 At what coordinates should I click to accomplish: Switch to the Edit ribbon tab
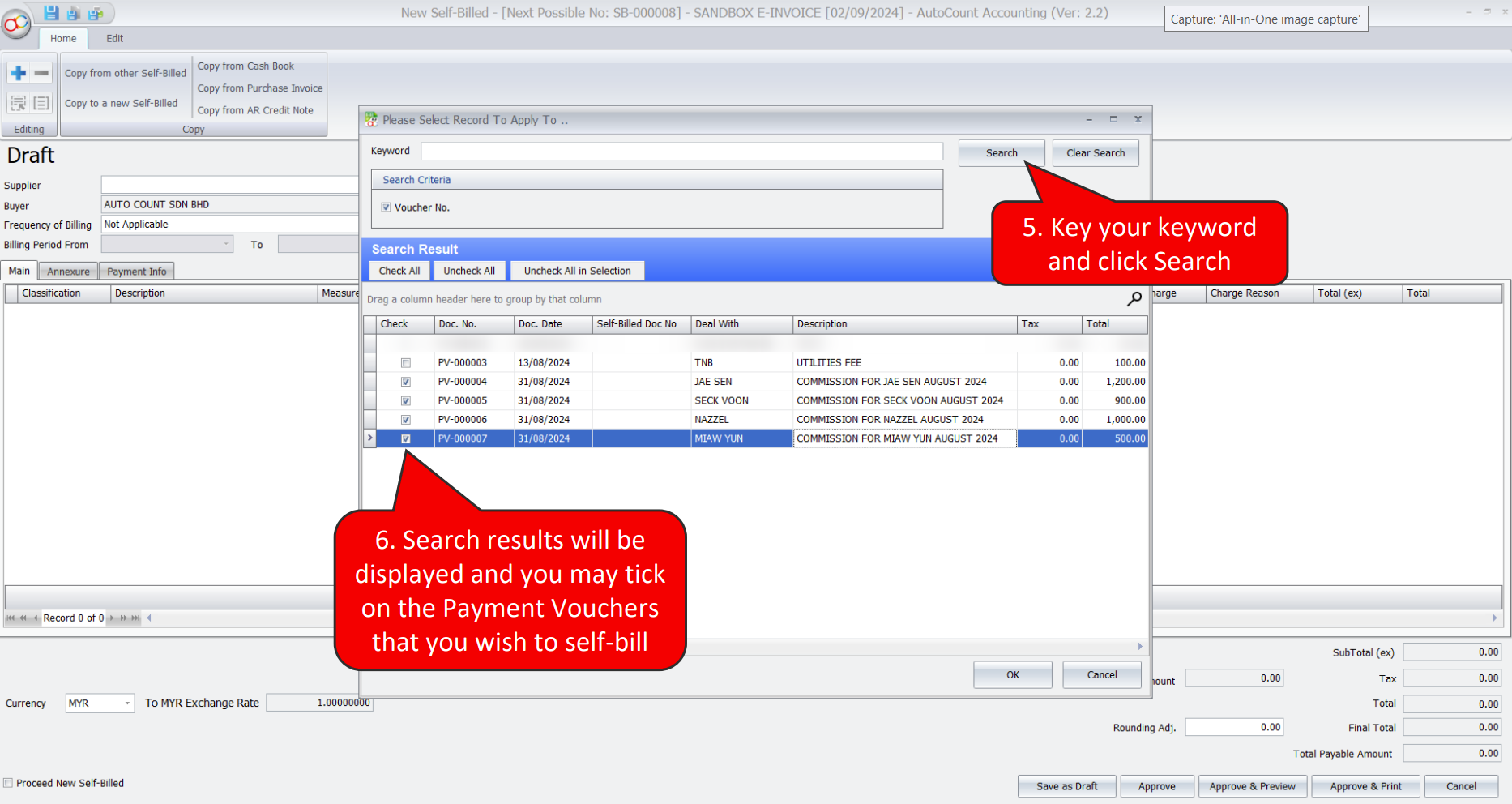click(x=115, y=38)
